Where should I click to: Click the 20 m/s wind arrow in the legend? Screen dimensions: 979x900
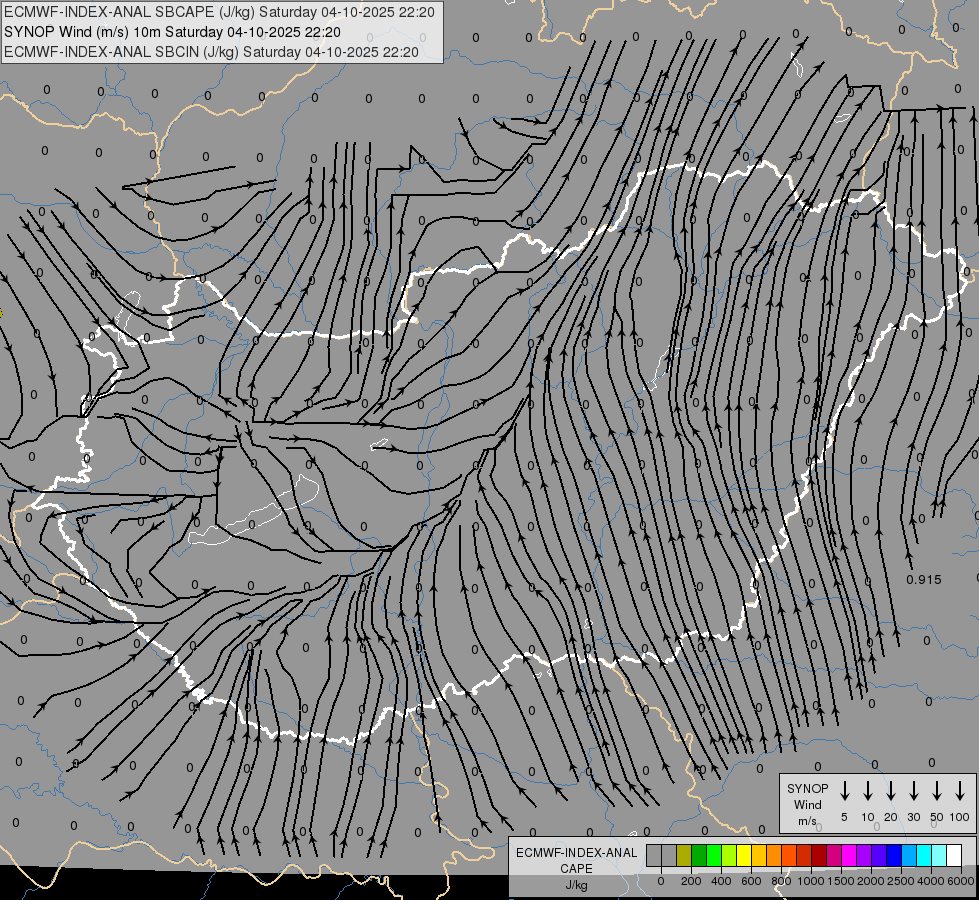click(890, 790)
